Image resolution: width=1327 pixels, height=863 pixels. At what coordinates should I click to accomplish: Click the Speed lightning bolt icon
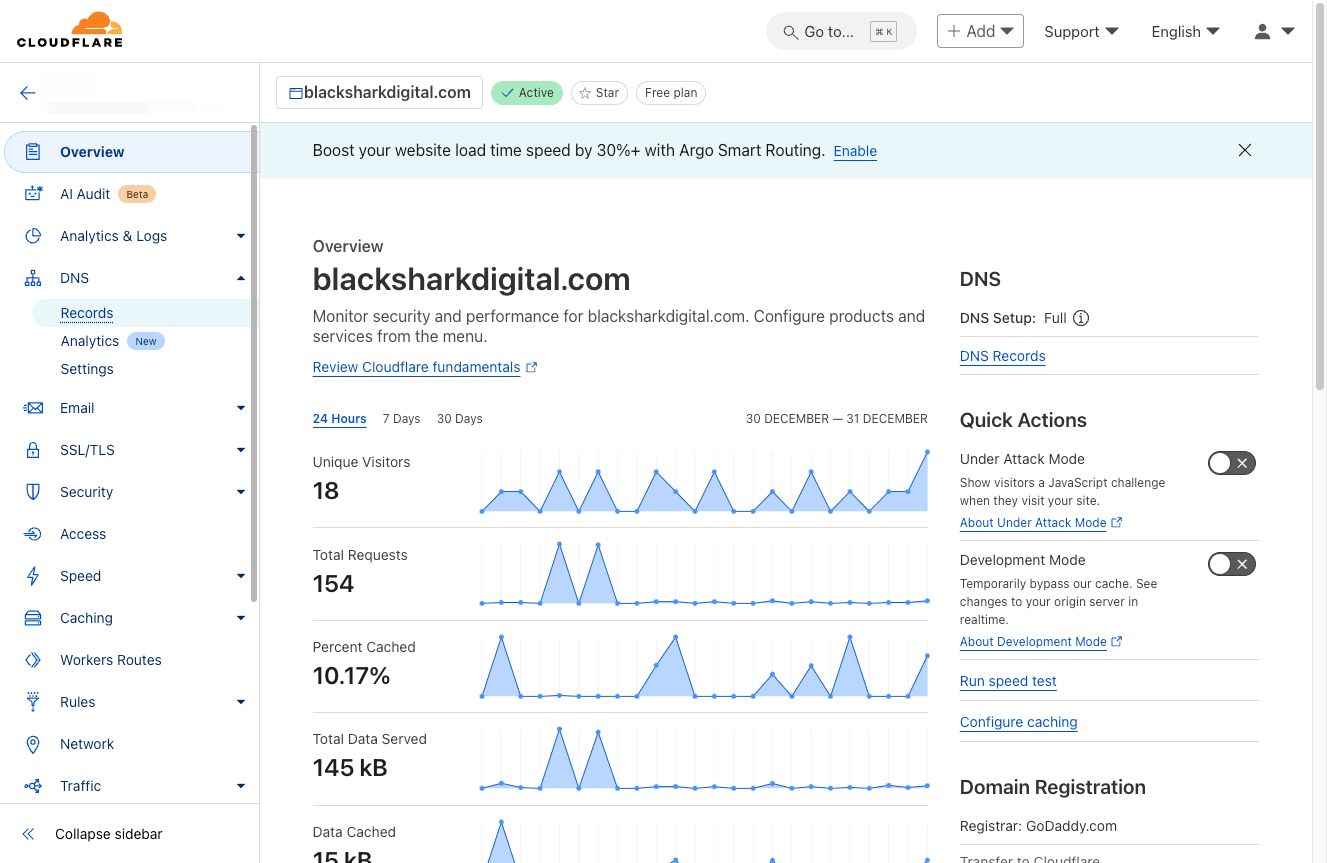point(33,576)
